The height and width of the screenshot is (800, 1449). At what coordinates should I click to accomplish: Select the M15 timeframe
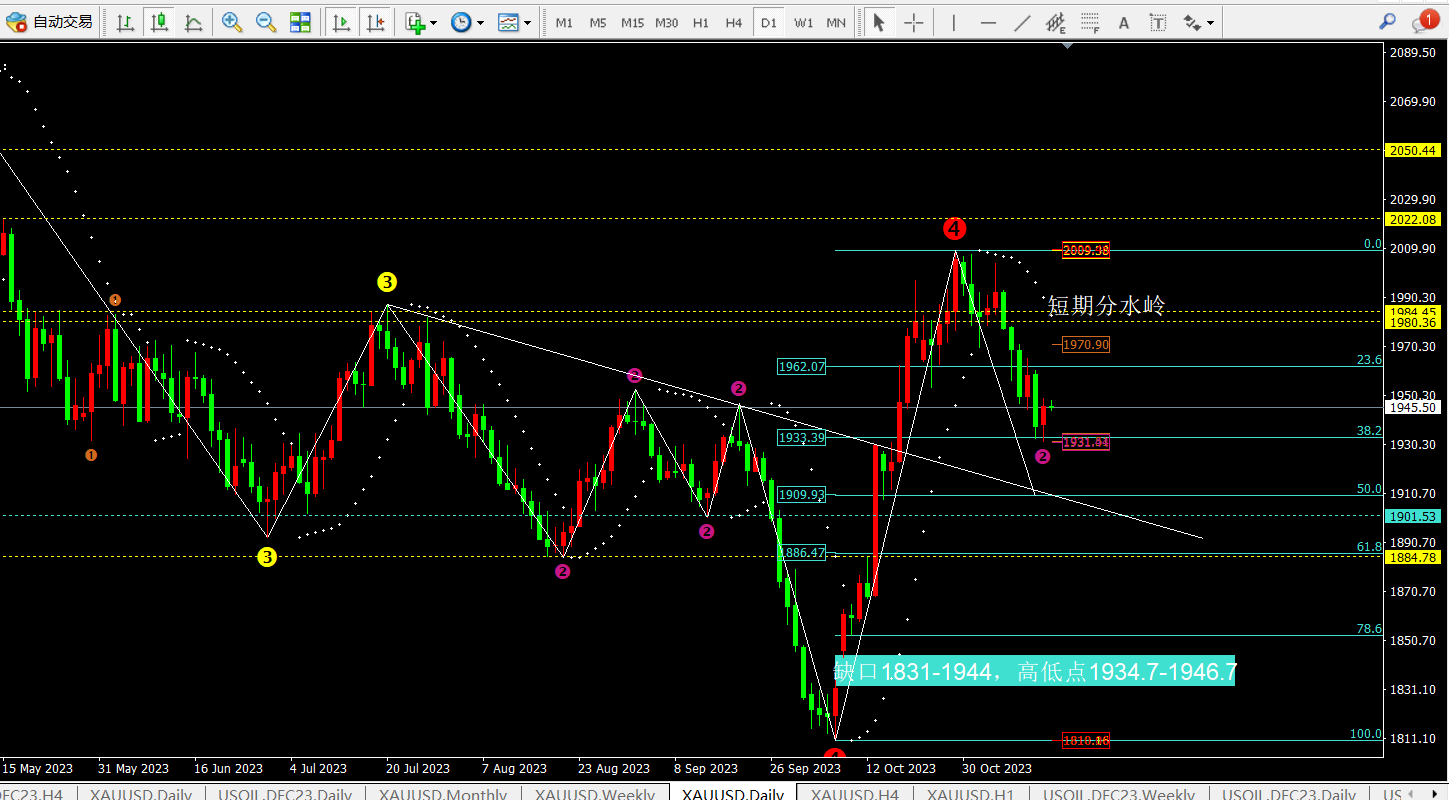coord(632,22)
